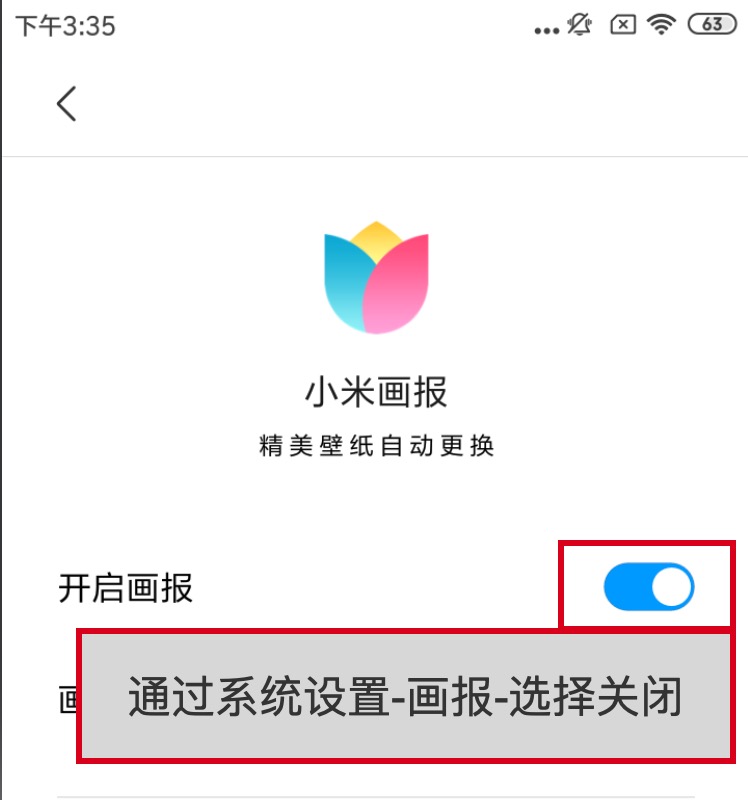
Task: Click the subtitle 精美壁纸自动更换
Action: tap(376, 445)
